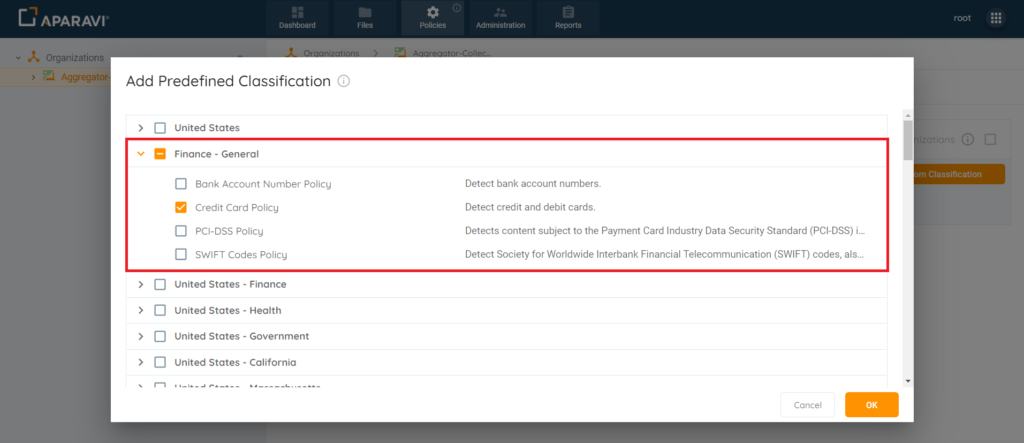Open the Reports clipboard icon
This screenshot has height=443, width=1024.
568,12
